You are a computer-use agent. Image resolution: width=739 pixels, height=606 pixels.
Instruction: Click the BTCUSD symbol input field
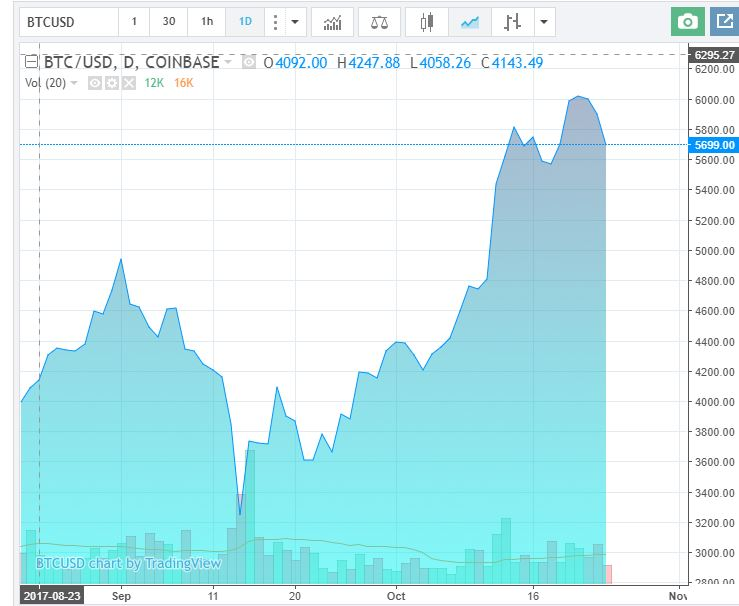pyautogui.click(x=68, y=22)
